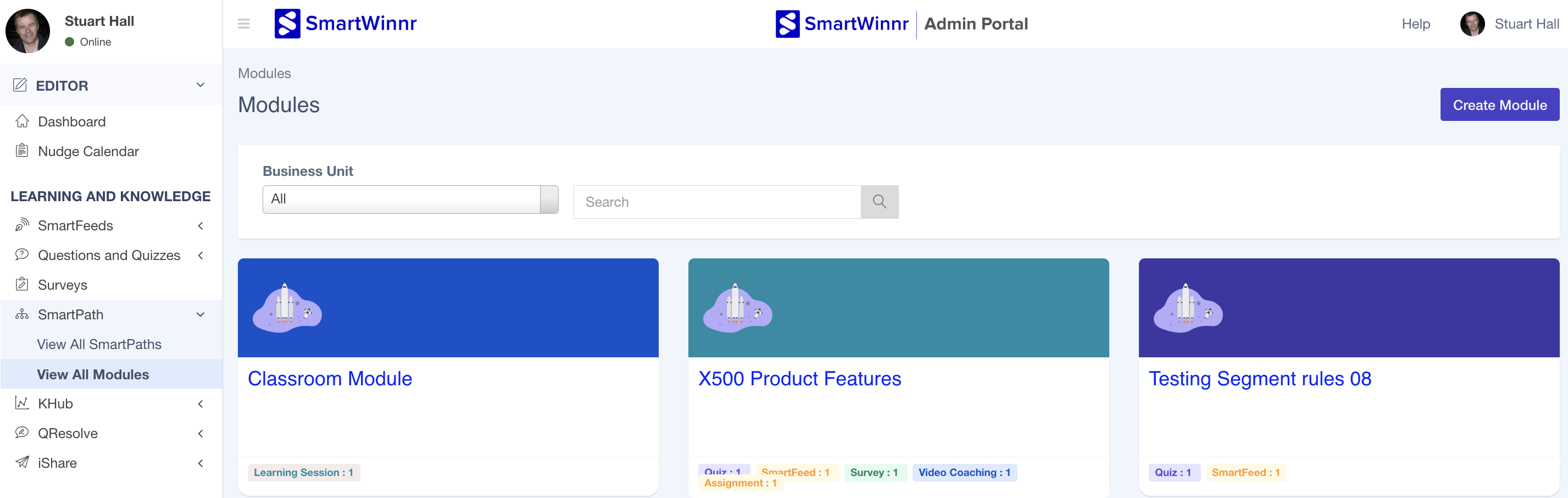Click the Modules breadcrumb
Image resolution: width=1568 pixels, height=498 pixels.
(x=264, y=73)
